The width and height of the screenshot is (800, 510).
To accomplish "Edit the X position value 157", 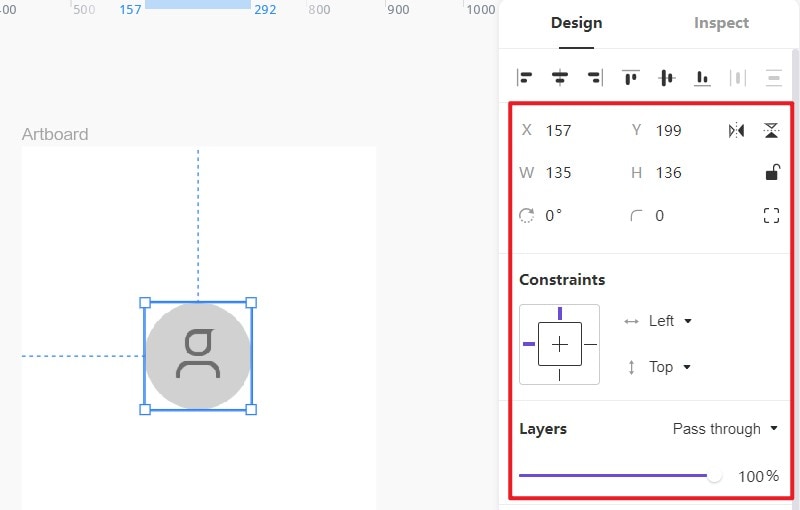I will pyautogui.click(x=558, y=131).
